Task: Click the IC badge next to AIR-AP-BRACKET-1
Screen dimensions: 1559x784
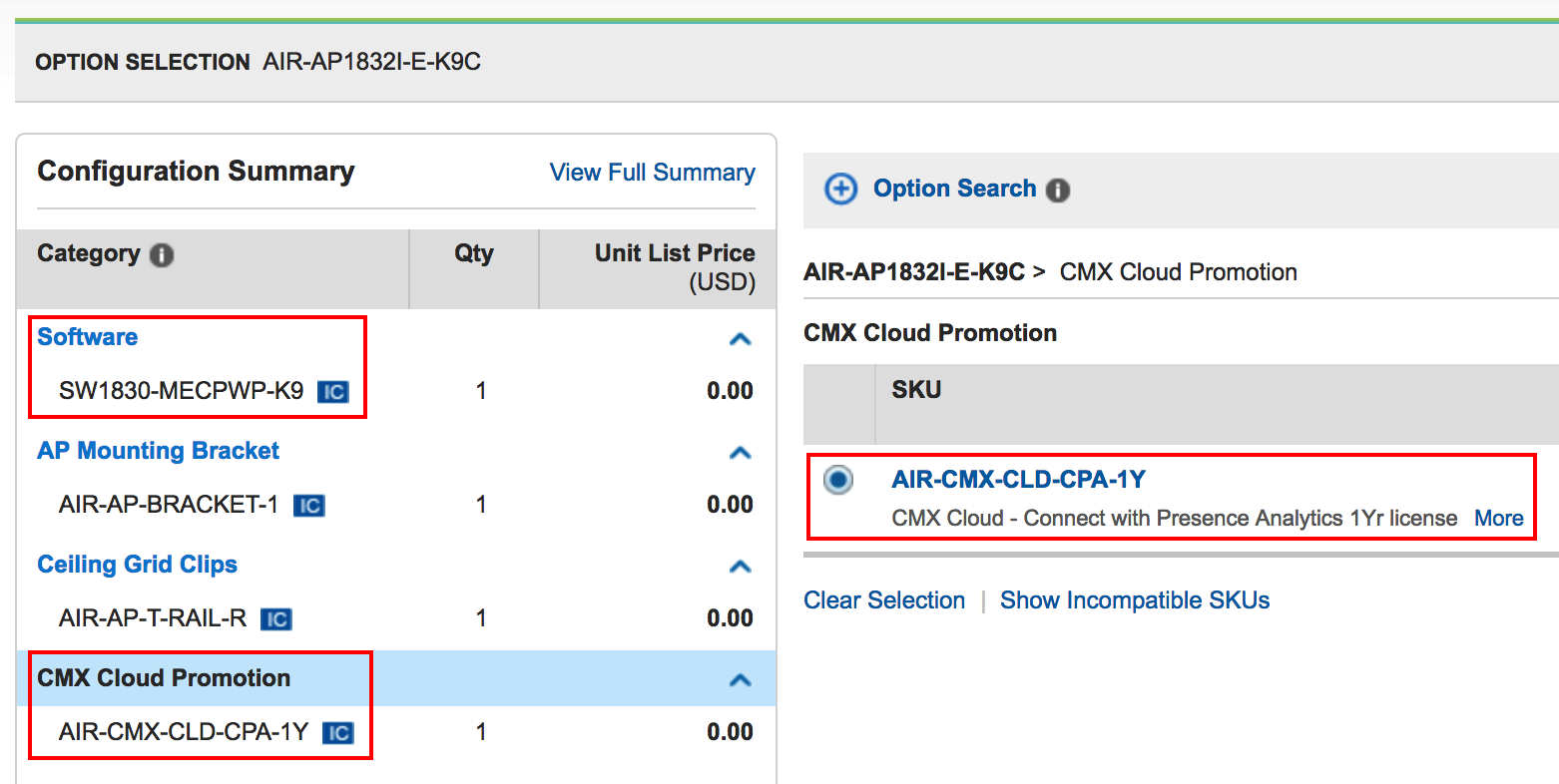Action: coord(308,506)
